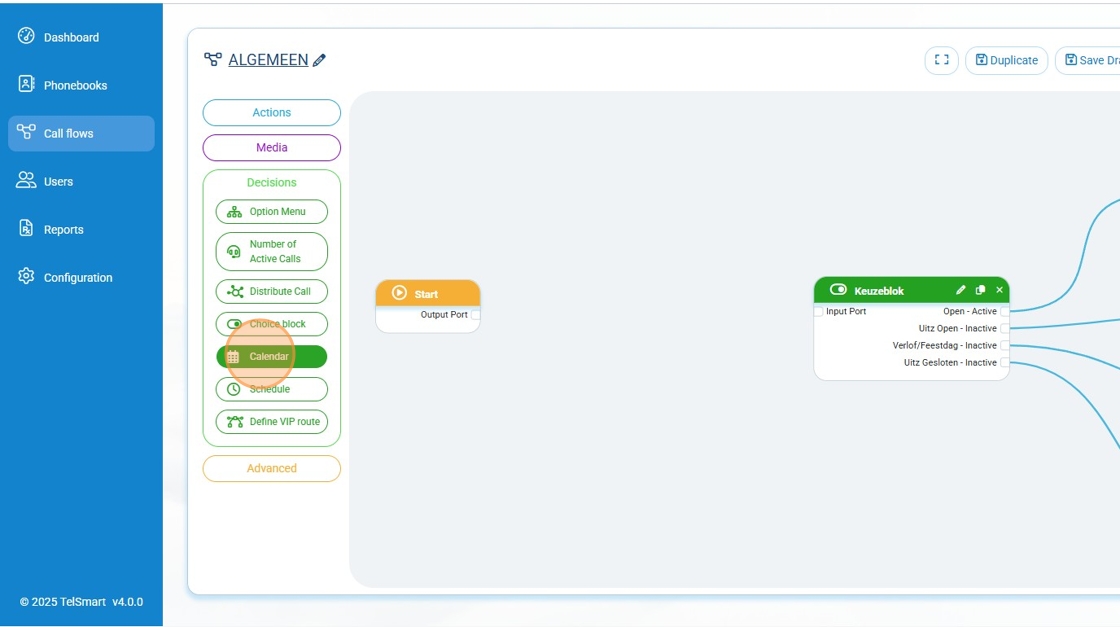This screenshot has width=1120, height=627.
Task: Edit the Keuzeblok node with pencil icon
Action: (x=961, y=290)
